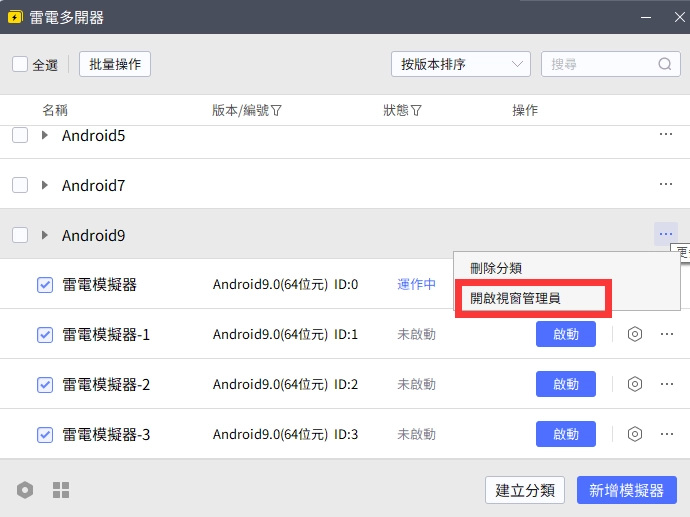
Task: Expand the Android7 group arrow
Action: [44, 185]
